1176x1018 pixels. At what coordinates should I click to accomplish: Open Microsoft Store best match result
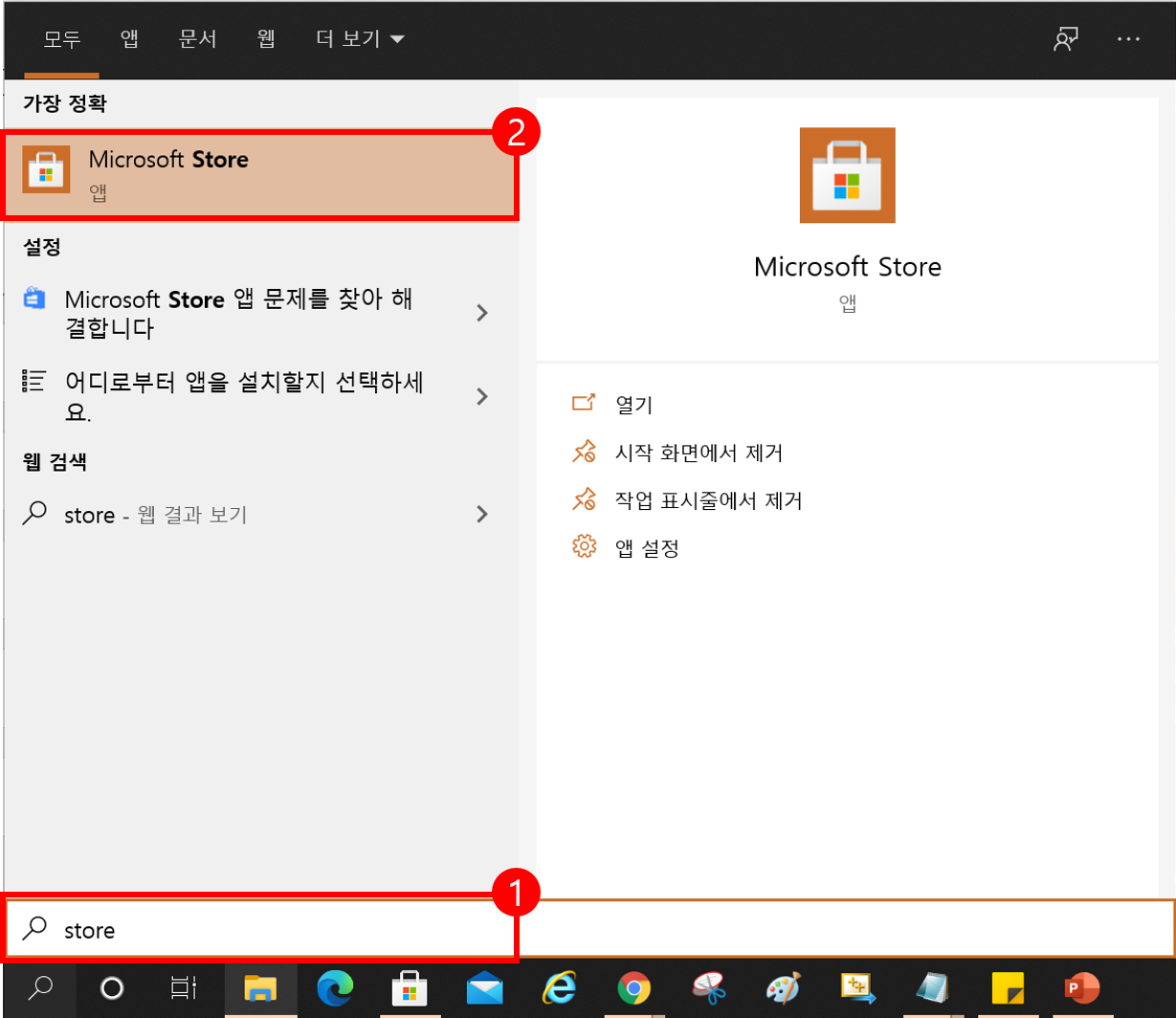pyautogui.click(x=259, y=173)
